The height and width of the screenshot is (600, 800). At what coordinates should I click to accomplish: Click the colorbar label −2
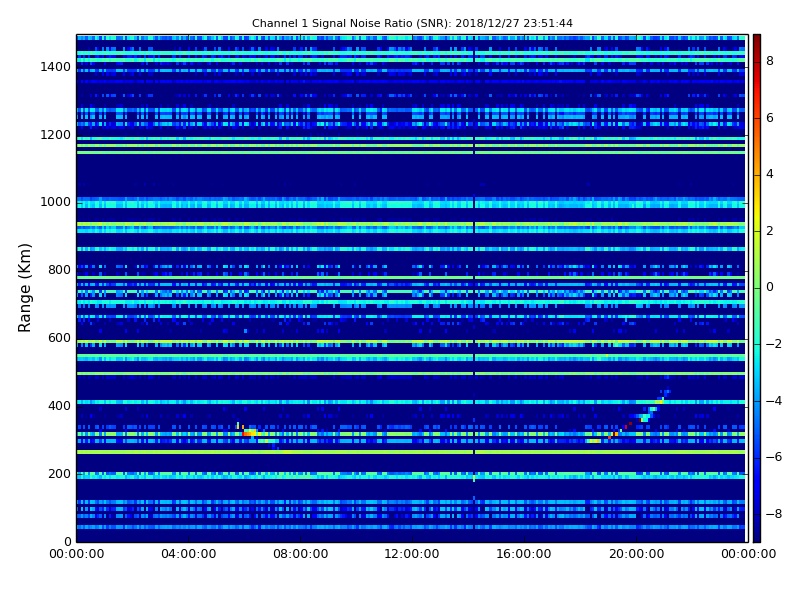coord(773,344)
